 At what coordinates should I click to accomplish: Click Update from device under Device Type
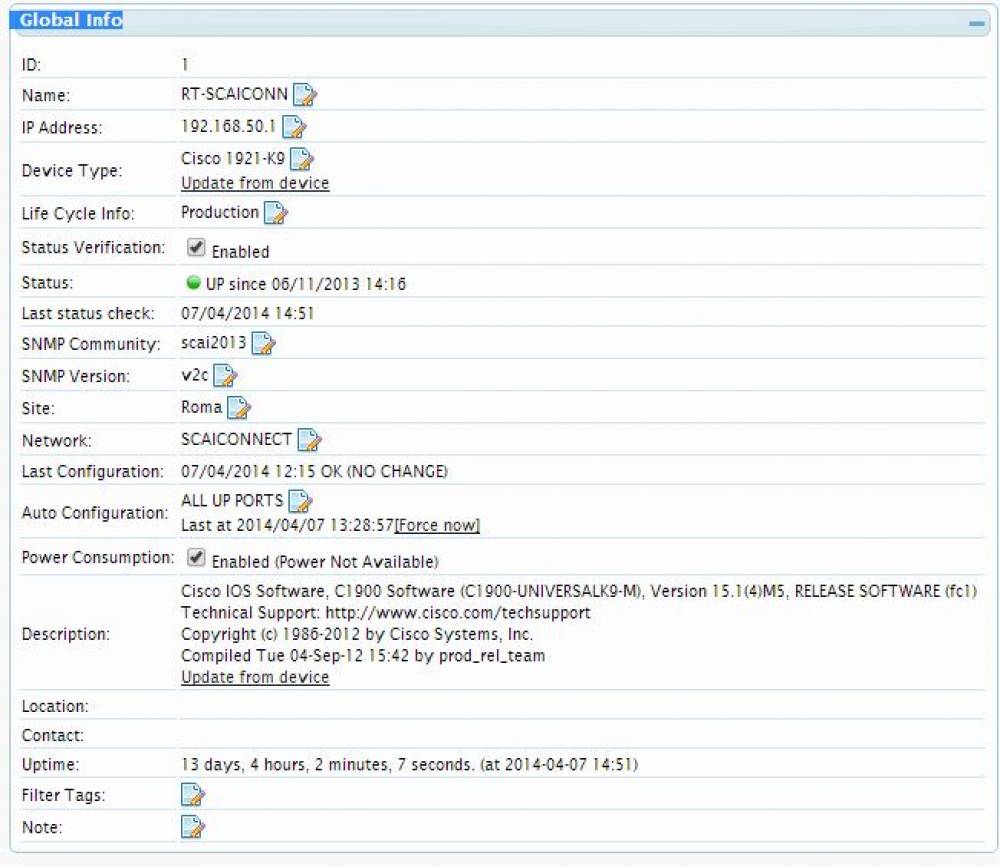click(x=255, y=183)
